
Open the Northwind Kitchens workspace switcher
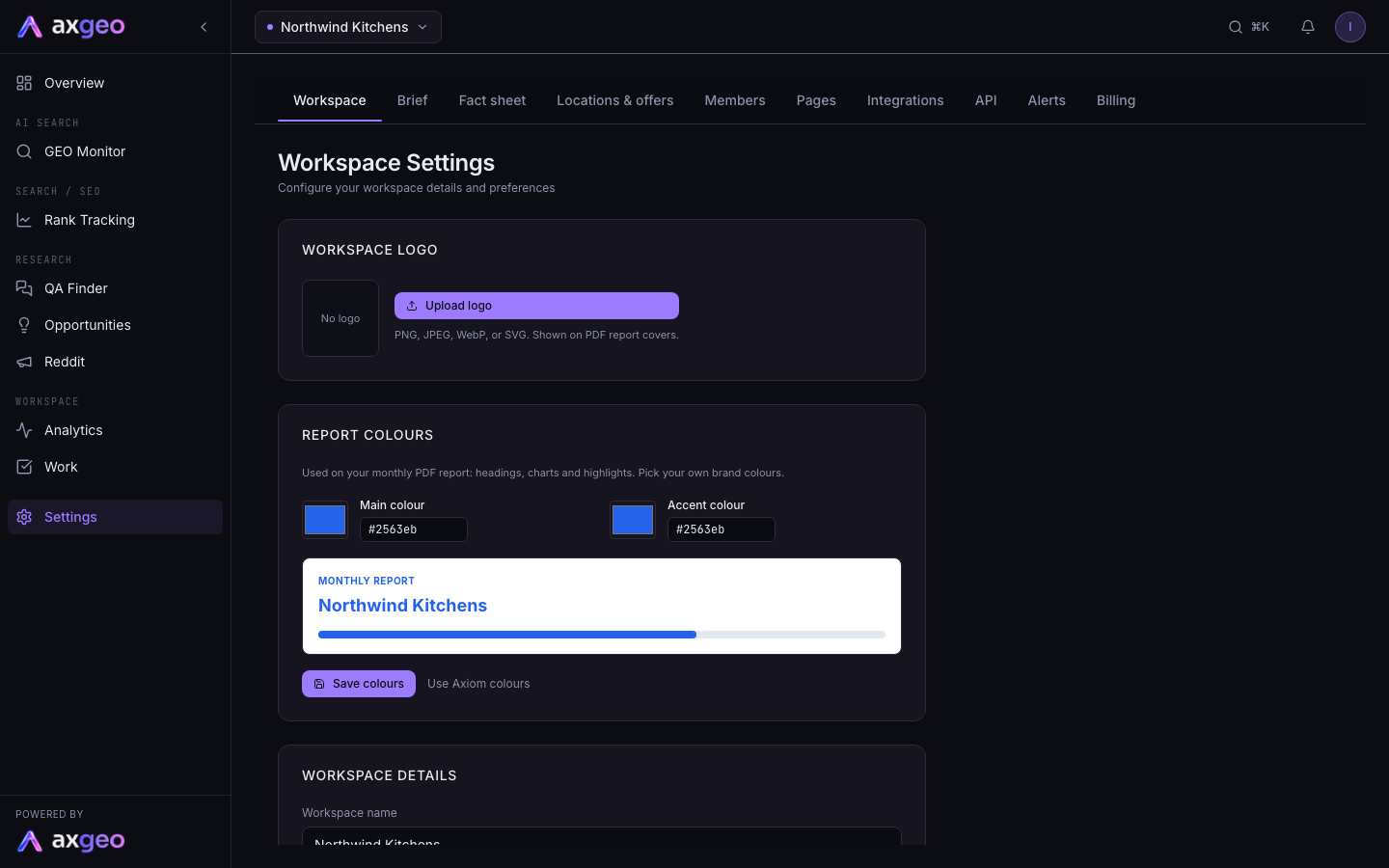(348, 27)
